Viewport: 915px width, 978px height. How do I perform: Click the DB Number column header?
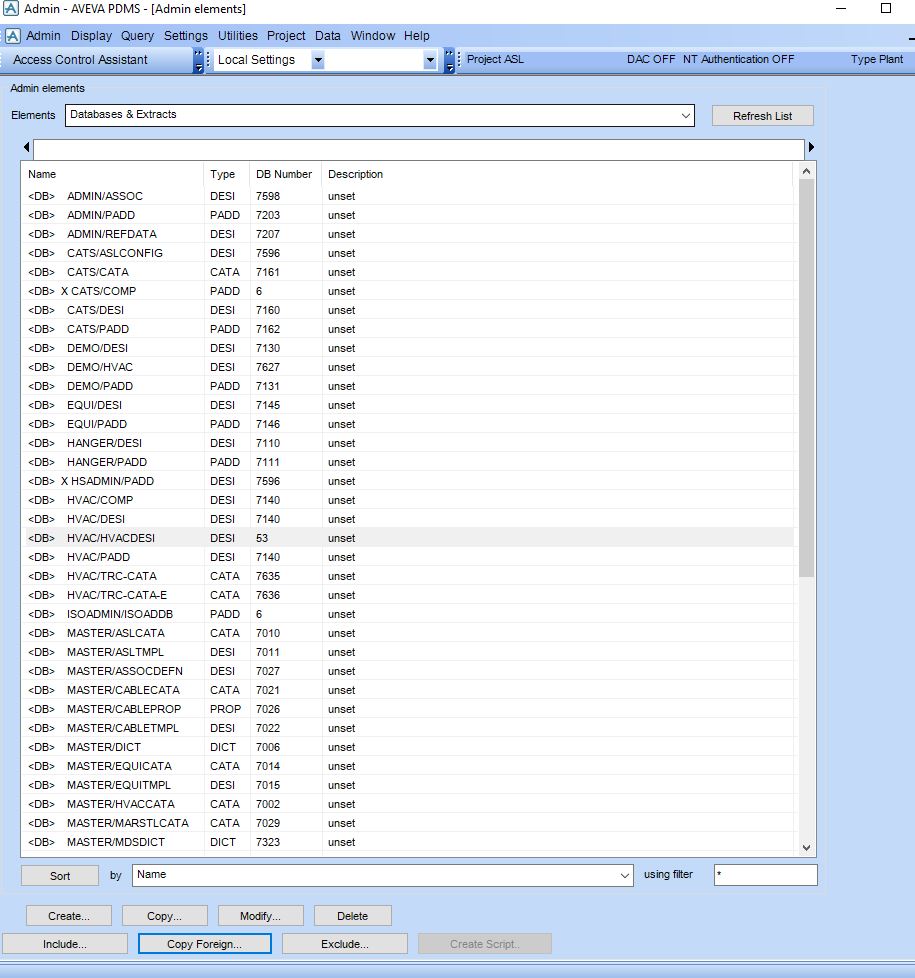pos(284,174)
